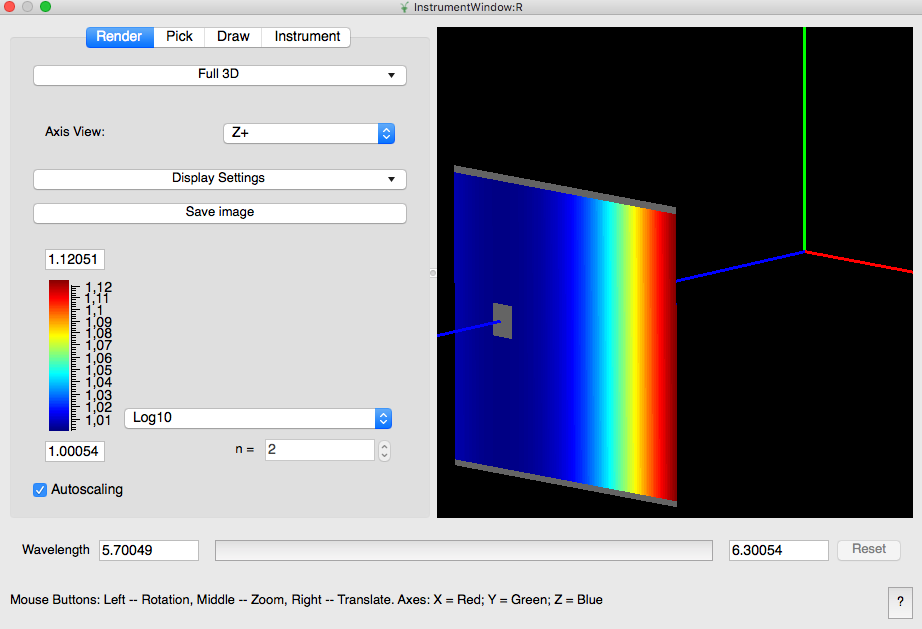Click the Save image button
Screen dimensions: 922x629
tap(220, 213)
